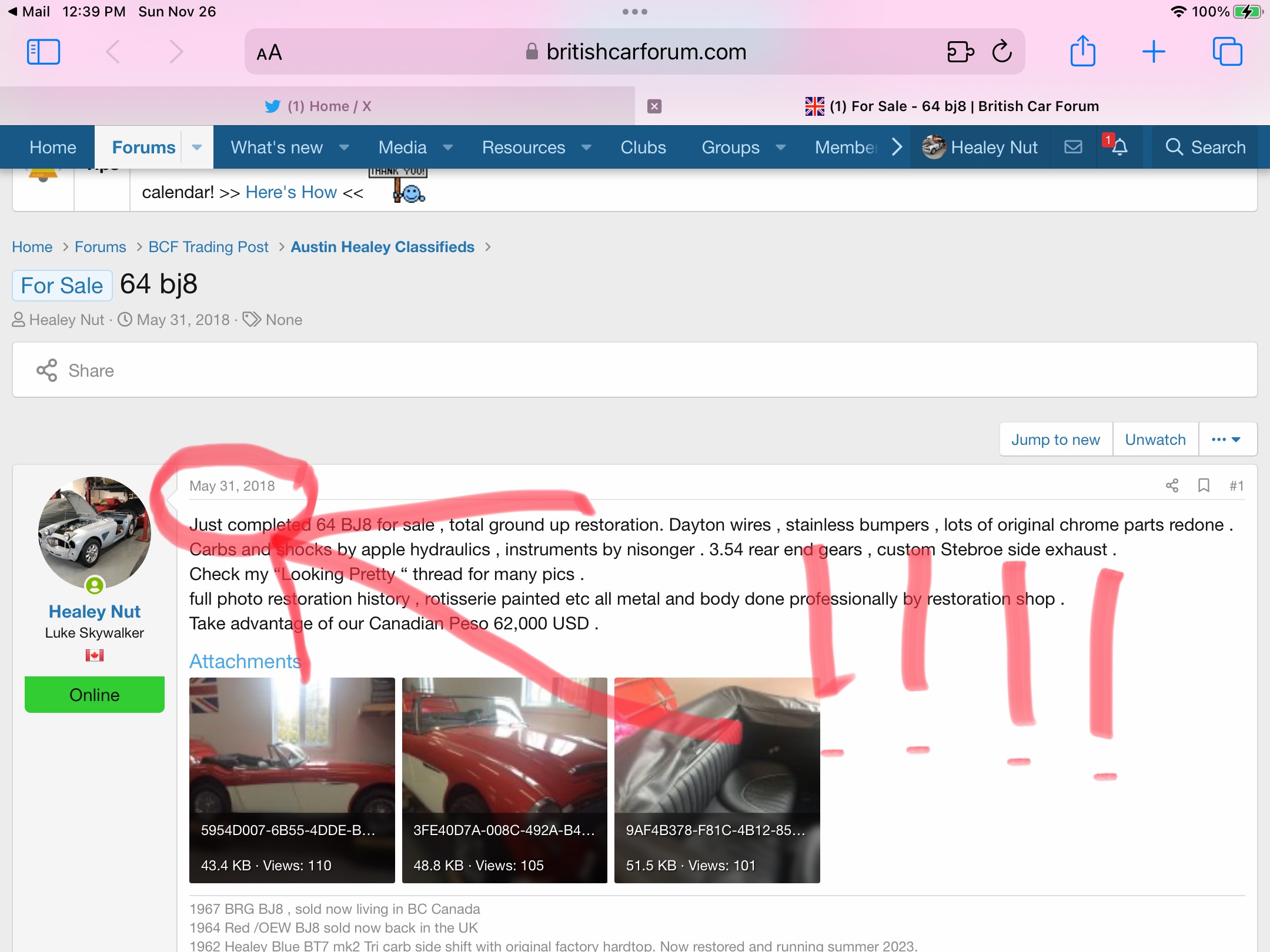
Task: Open the Healey Nut username link
Action: click(x=94, y=612)
